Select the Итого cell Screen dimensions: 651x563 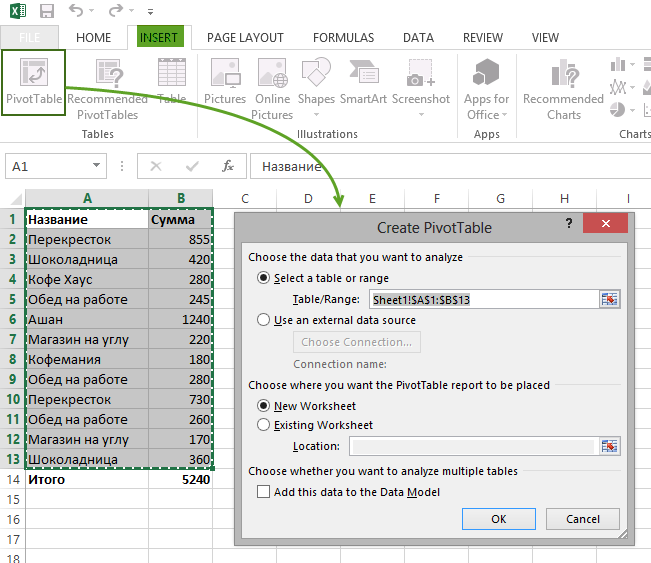(87, 480)
